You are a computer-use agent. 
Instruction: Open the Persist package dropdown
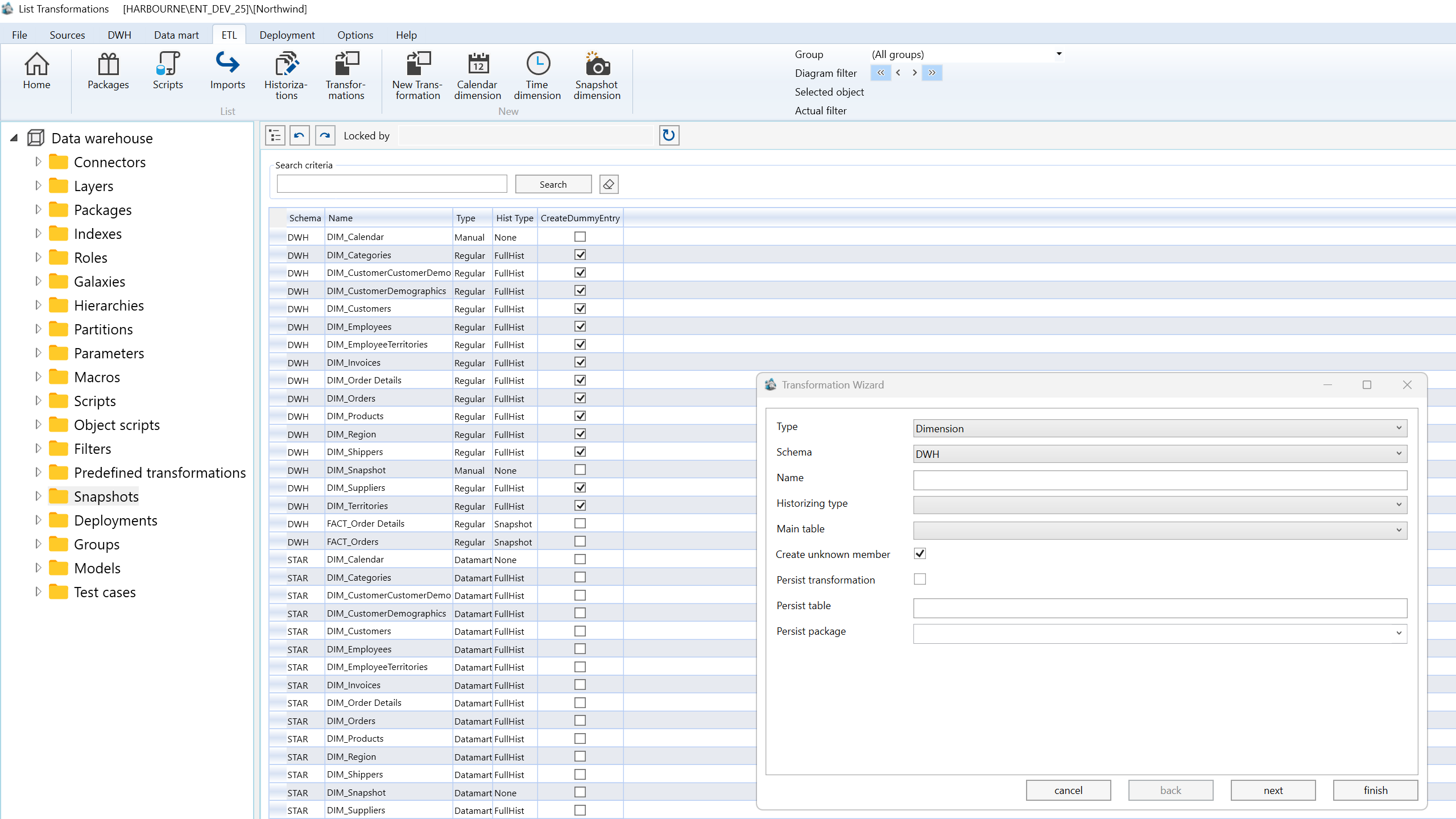coord(1160,634)
